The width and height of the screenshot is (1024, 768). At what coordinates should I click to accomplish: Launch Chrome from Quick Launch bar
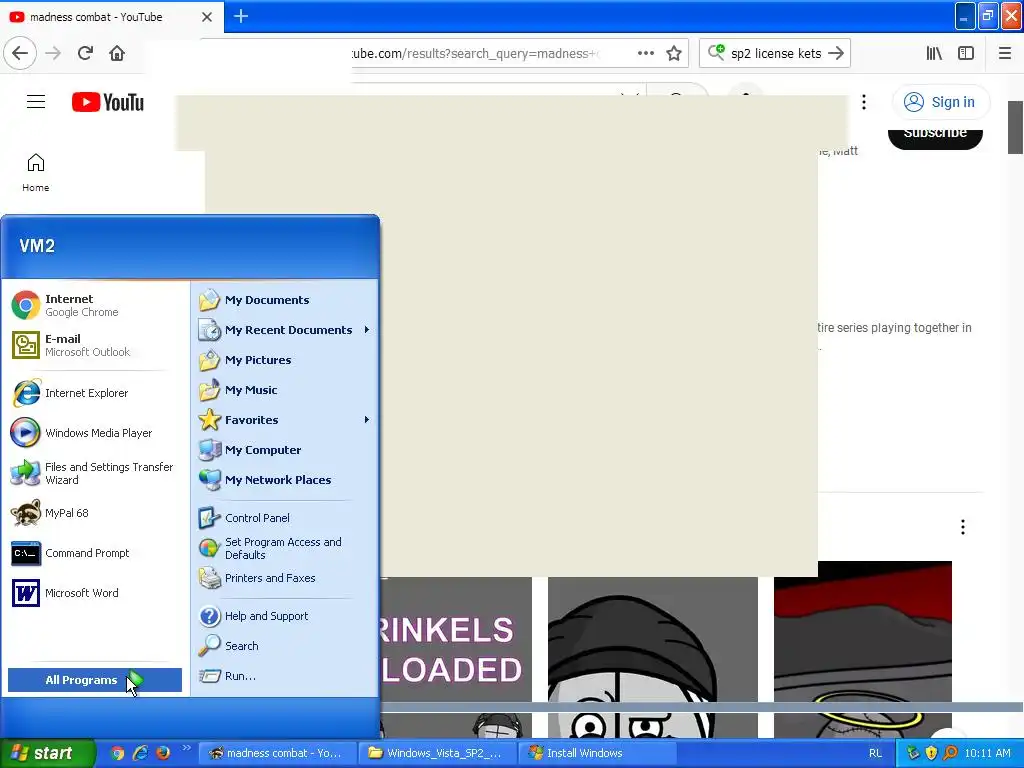click(x=117, y=753)
